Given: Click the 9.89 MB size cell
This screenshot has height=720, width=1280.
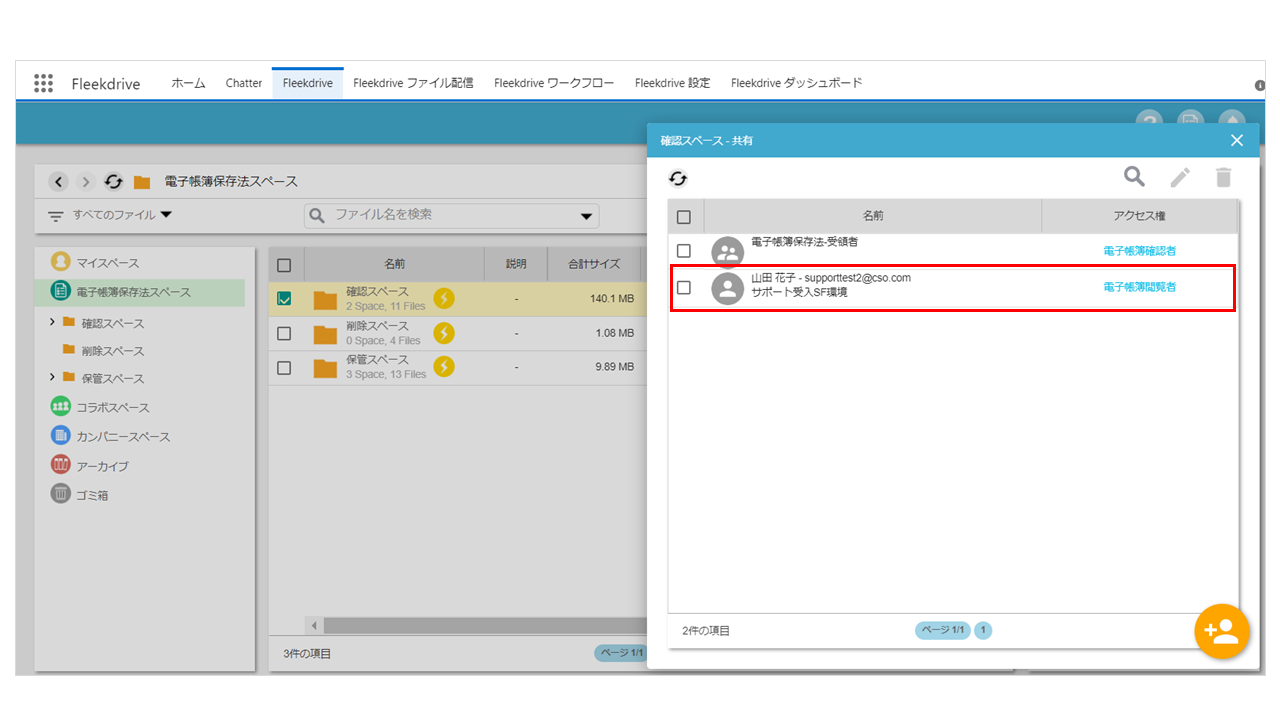Looking at the screenshot, I should point(614,367).
